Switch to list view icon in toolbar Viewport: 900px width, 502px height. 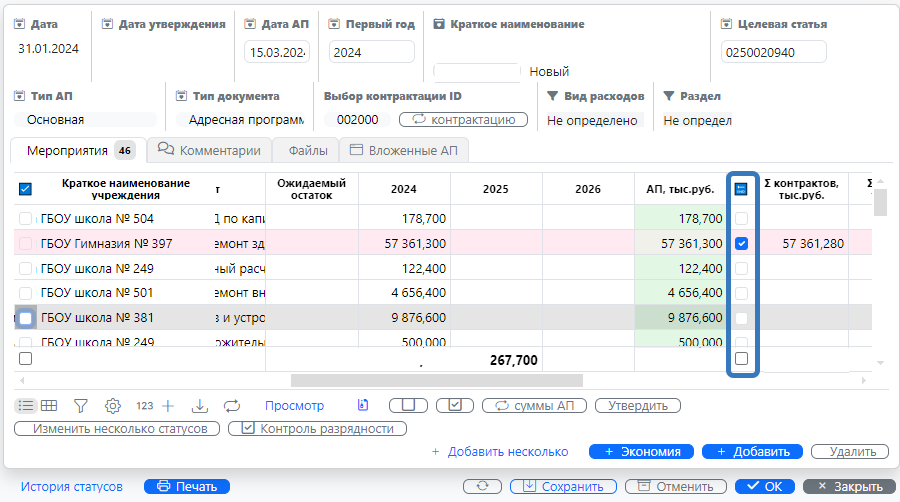(26, 405)
